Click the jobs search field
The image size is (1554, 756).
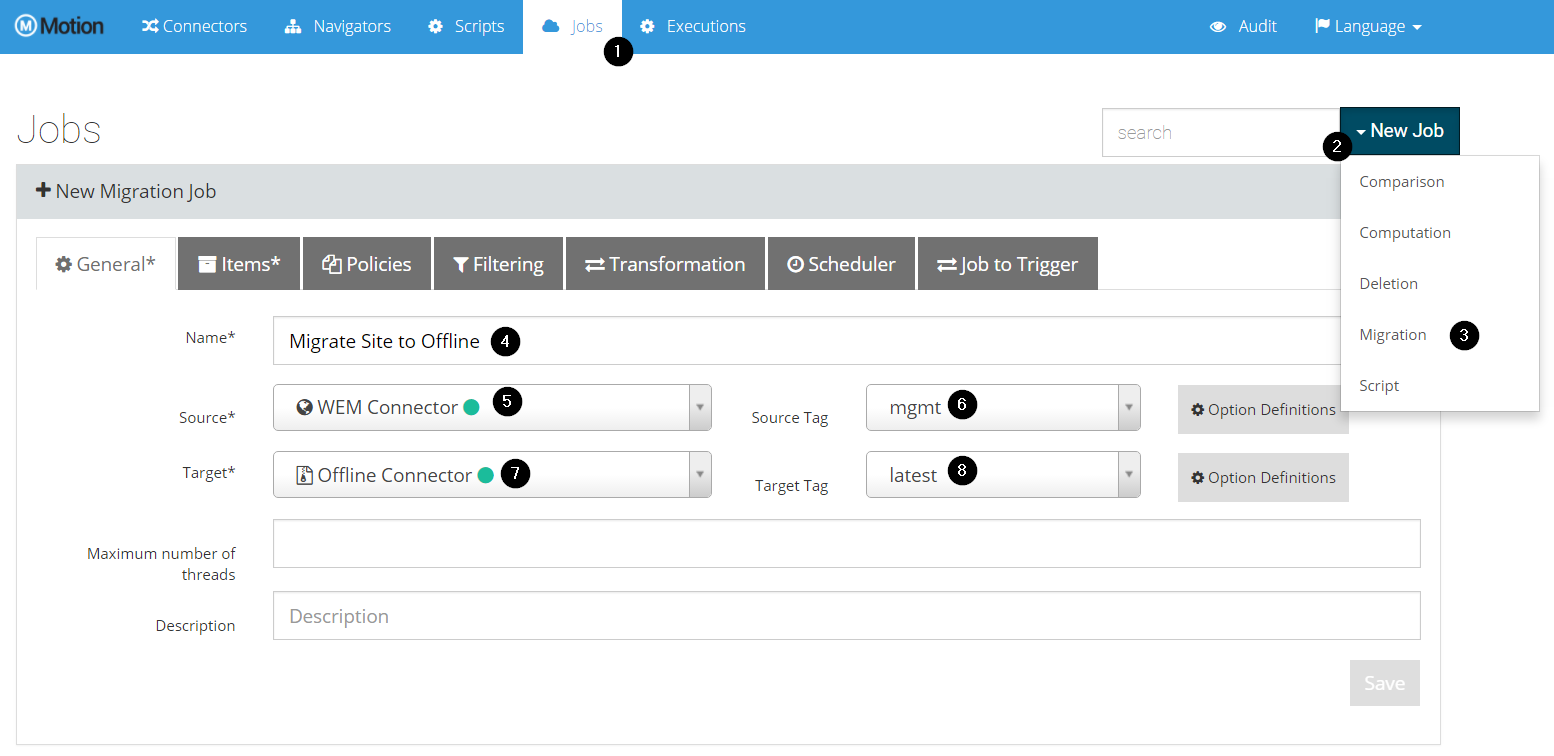(x=1221, y=132)
